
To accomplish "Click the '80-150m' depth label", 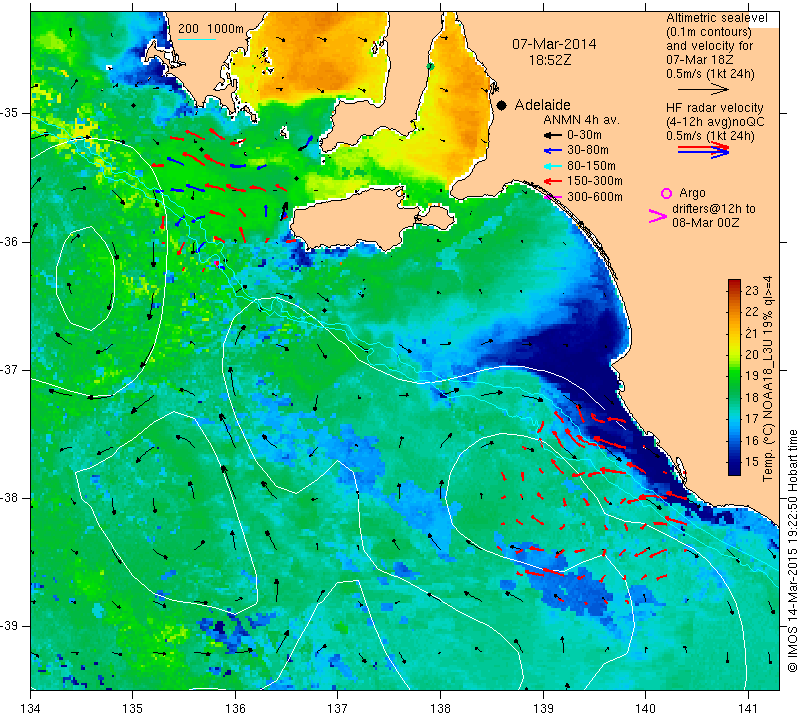I will click(x=591, y=166).
